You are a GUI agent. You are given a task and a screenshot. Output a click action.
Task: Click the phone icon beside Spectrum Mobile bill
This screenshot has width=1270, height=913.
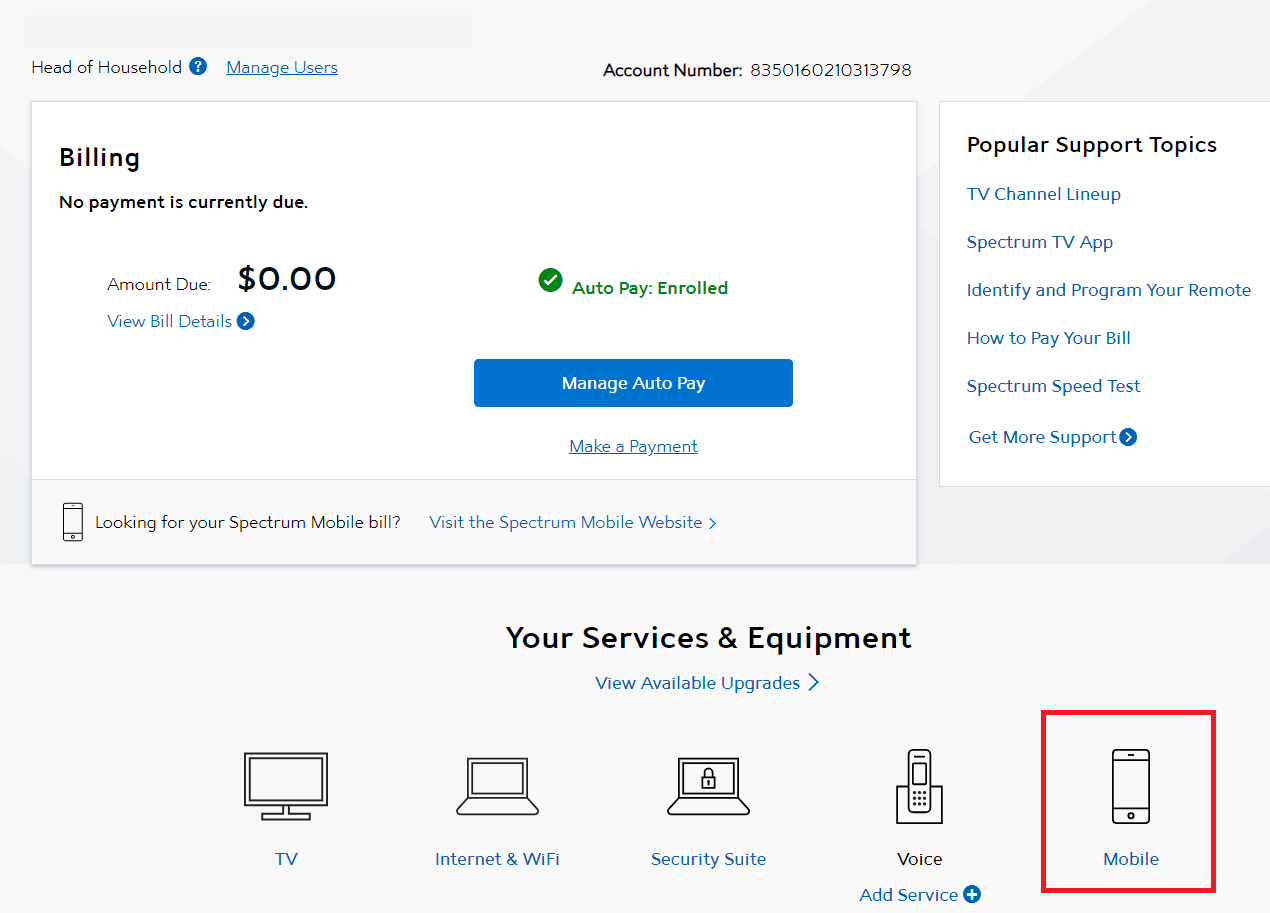(x=73, y=522)
